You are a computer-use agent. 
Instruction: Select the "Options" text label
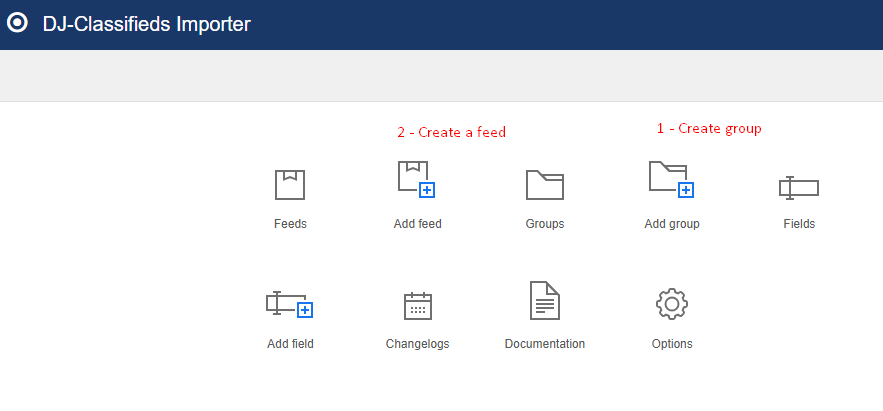click(x=671, y=344)
